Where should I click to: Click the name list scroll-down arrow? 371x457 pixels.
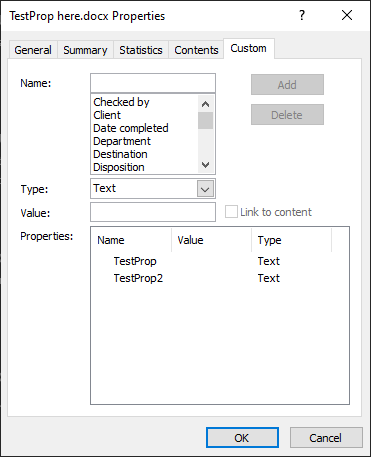click(x=206, y=164)
